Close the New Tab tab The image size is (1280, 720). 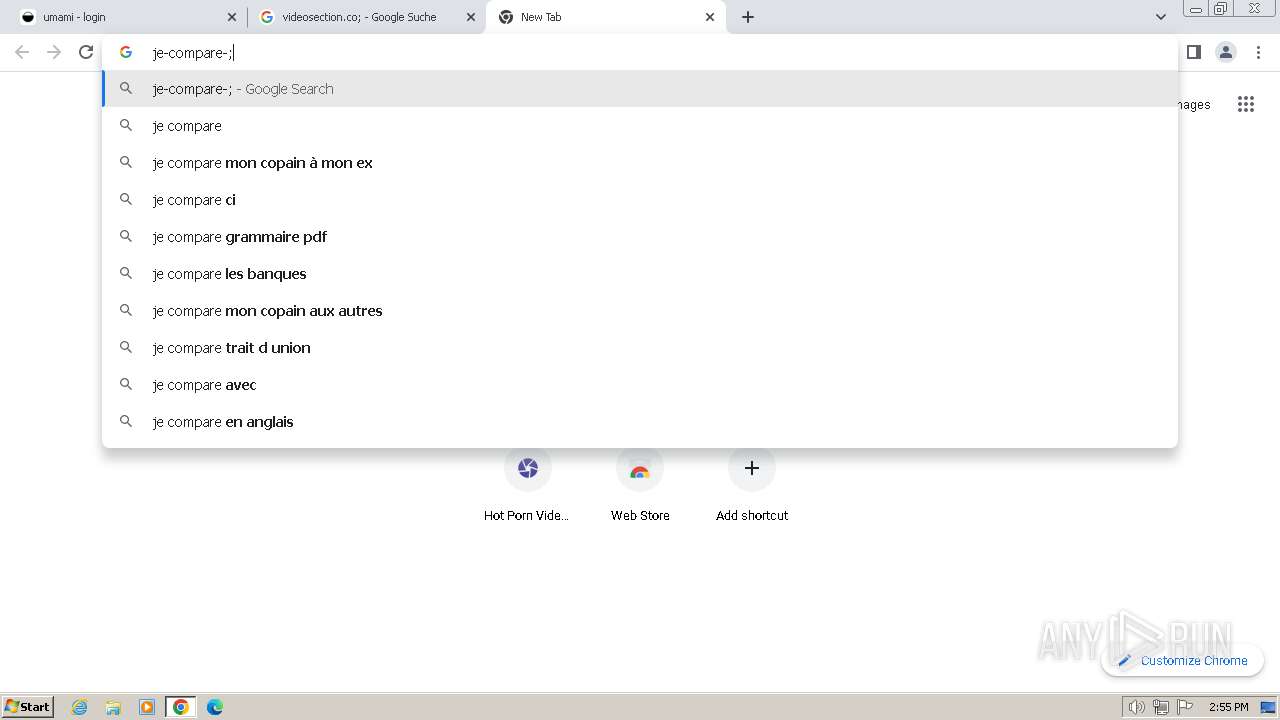coord(710,17)
